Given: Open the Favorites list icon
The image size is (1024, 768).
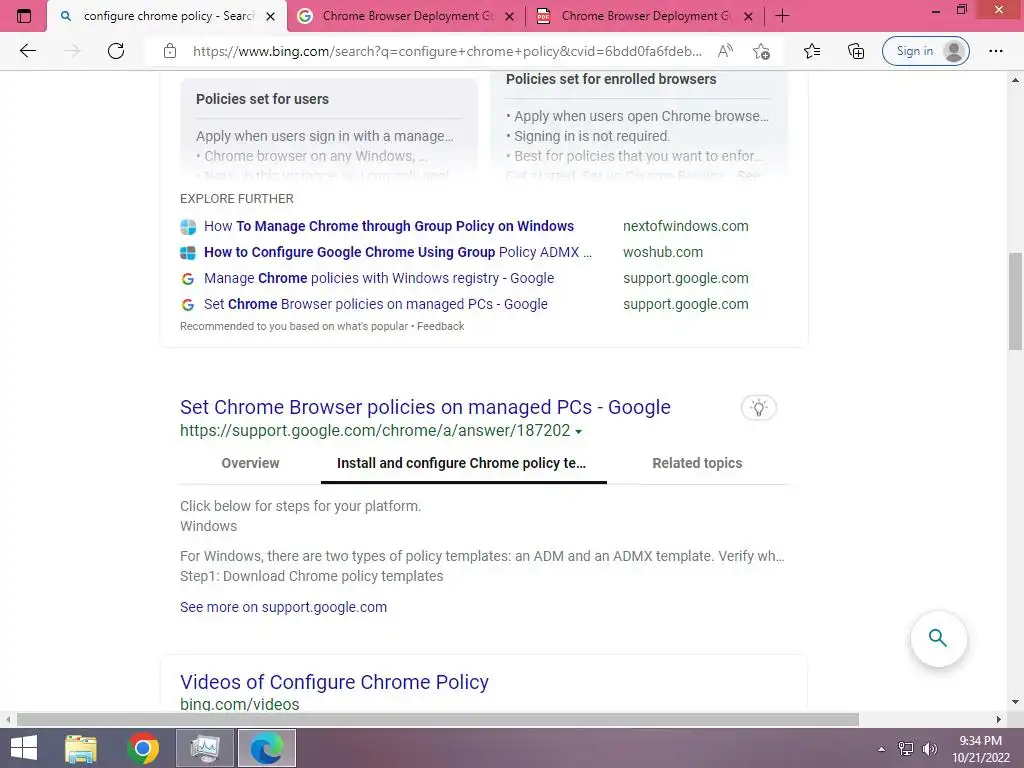Looking at the screenshot, I should (x=812, y=51).
